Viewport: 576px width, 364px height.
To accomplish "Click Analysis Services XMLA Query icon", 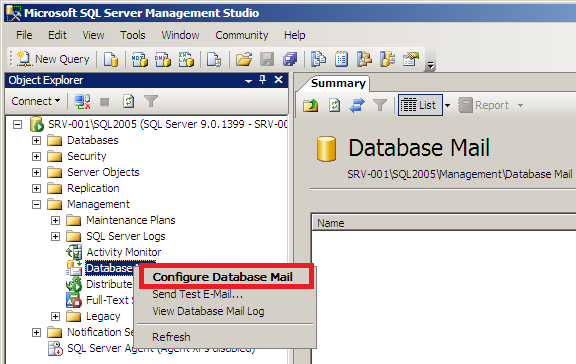I will (186, 59).
